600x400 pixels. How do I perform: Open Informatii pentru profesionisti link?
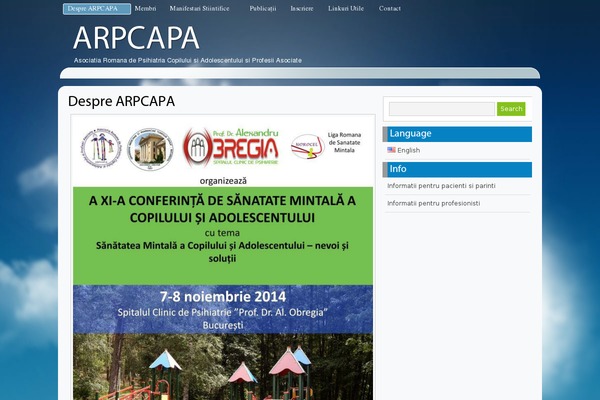click(x=434, y=203)
